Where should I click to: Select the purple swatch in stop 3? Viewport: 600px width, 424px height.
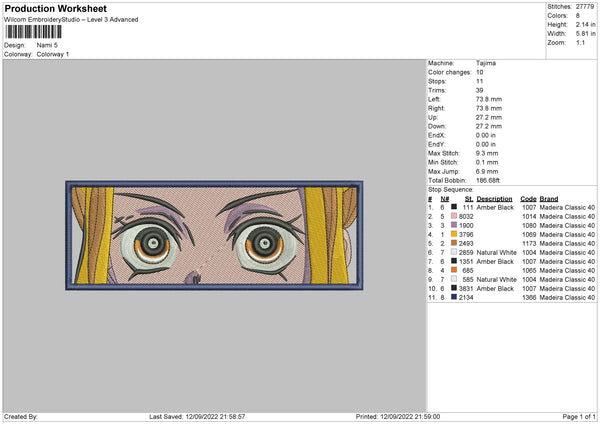pos(455,224)
